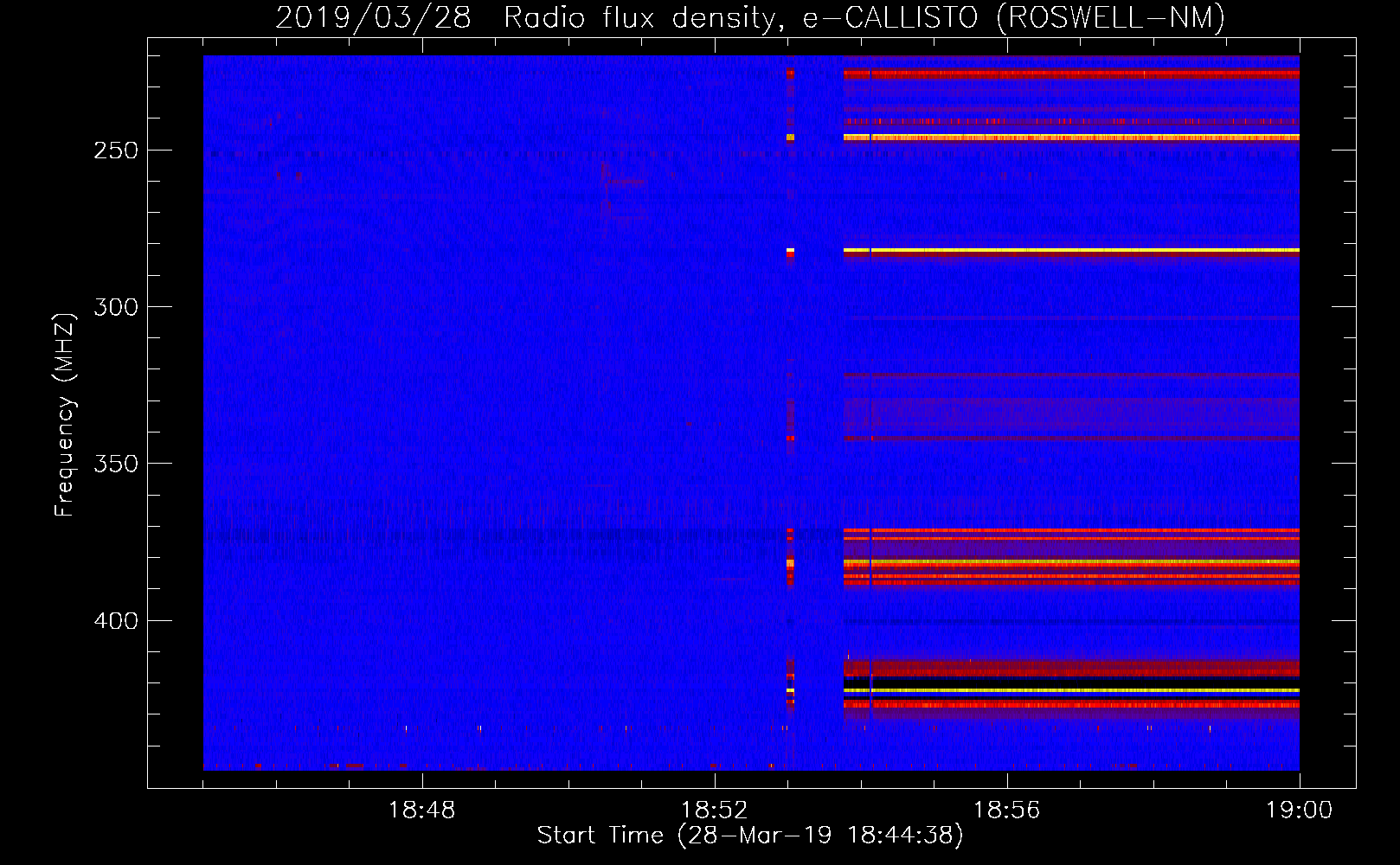
Task: Click the yellow-orange band just above 250 MHz
Action: pos(1071,138)
